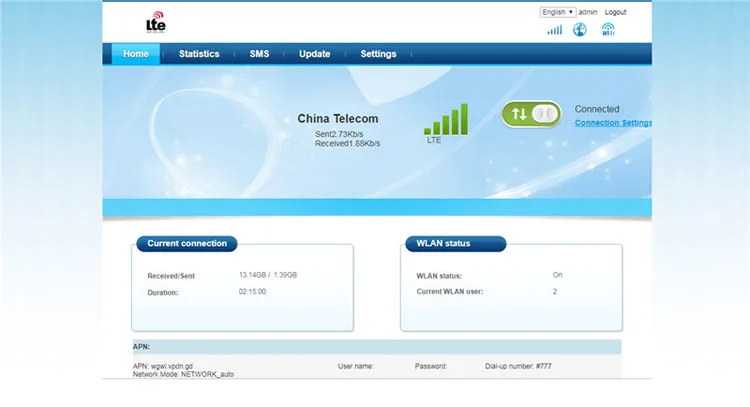The width and height of the screenshot is (750, 407).
Task: Go to the SMS tab
Action: [x=259, y=54]
